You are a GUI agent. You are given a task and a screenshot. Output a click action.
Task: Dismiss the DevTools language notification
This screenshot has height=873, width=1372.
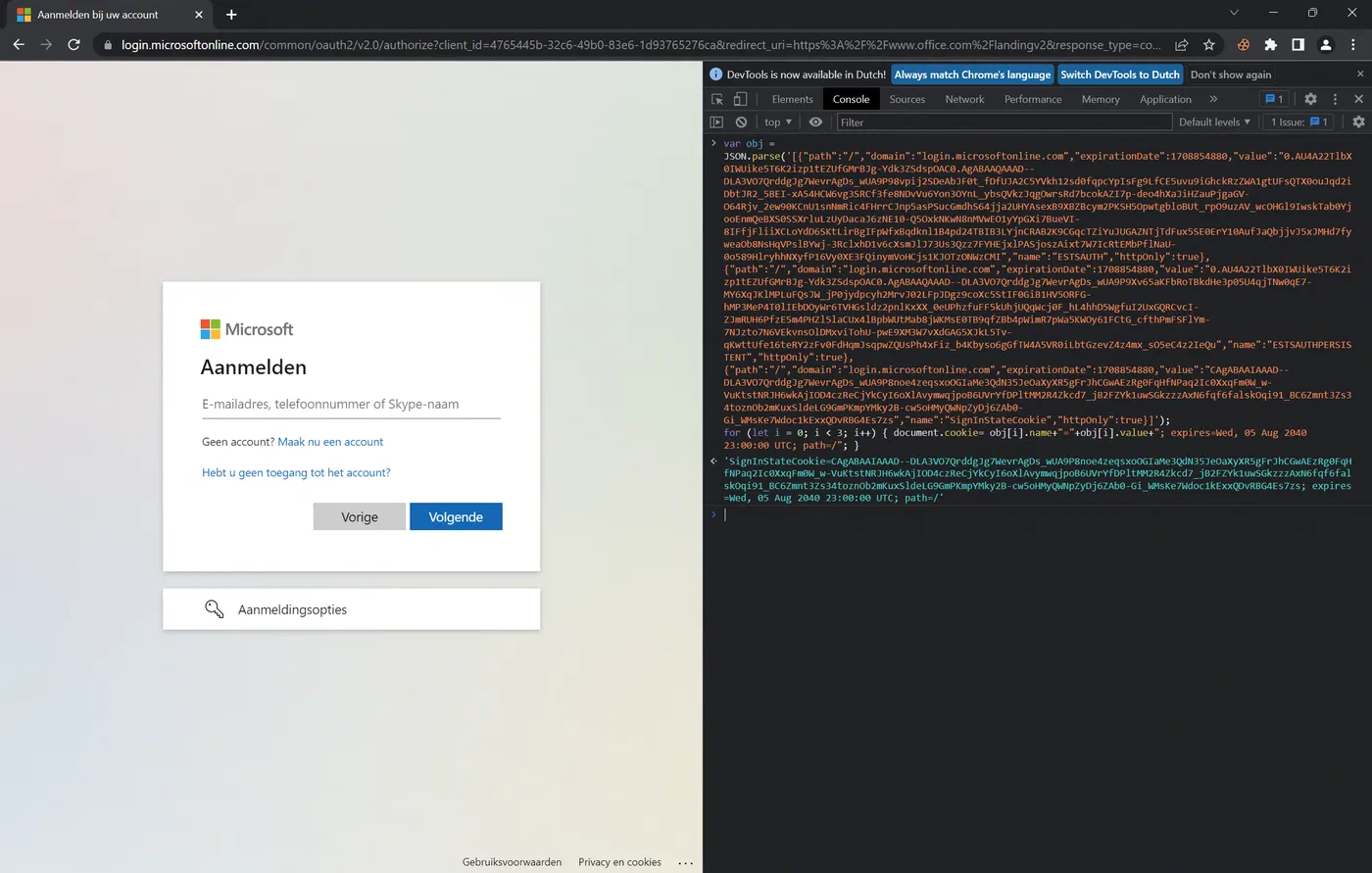[1360, 74]
